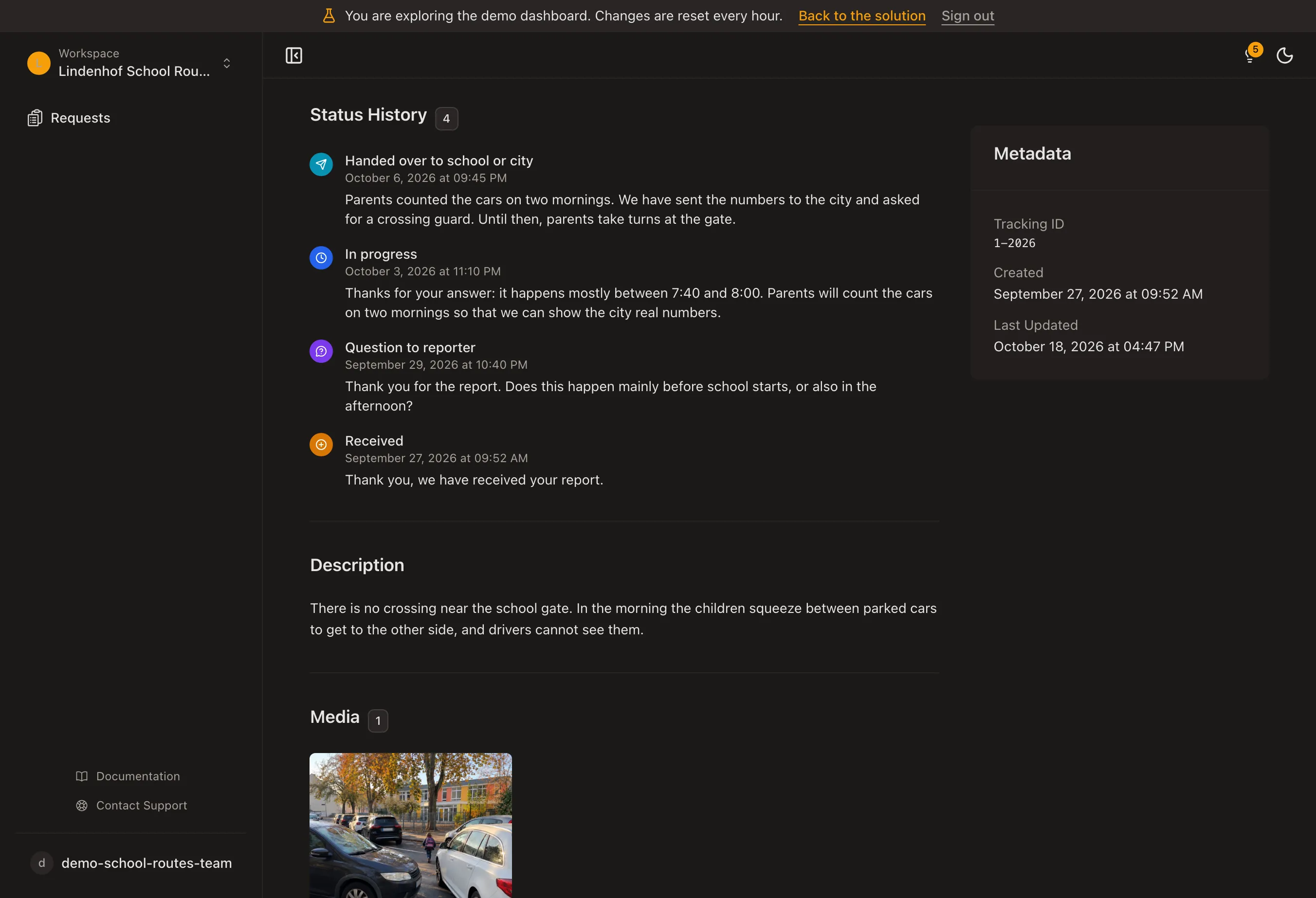Screen dimensions: 1316x898
Task: Collapse the sidebar with the panel icon
Action: [293, 55]
